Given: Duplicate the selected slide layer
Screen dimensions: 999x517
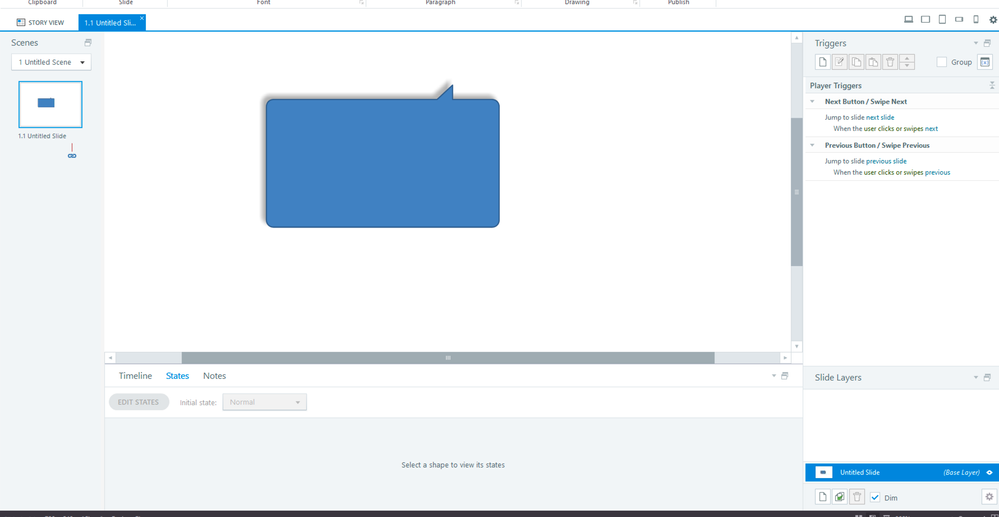Looking at the screenshot, I should coord(840,497).
